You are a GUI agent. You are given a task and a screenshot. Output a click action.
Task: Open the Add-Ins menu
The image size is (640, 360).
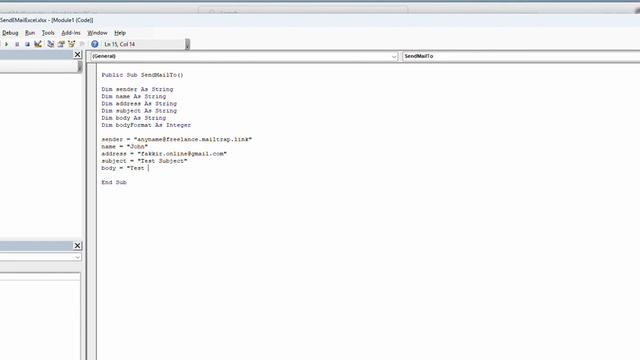[71, 33]
